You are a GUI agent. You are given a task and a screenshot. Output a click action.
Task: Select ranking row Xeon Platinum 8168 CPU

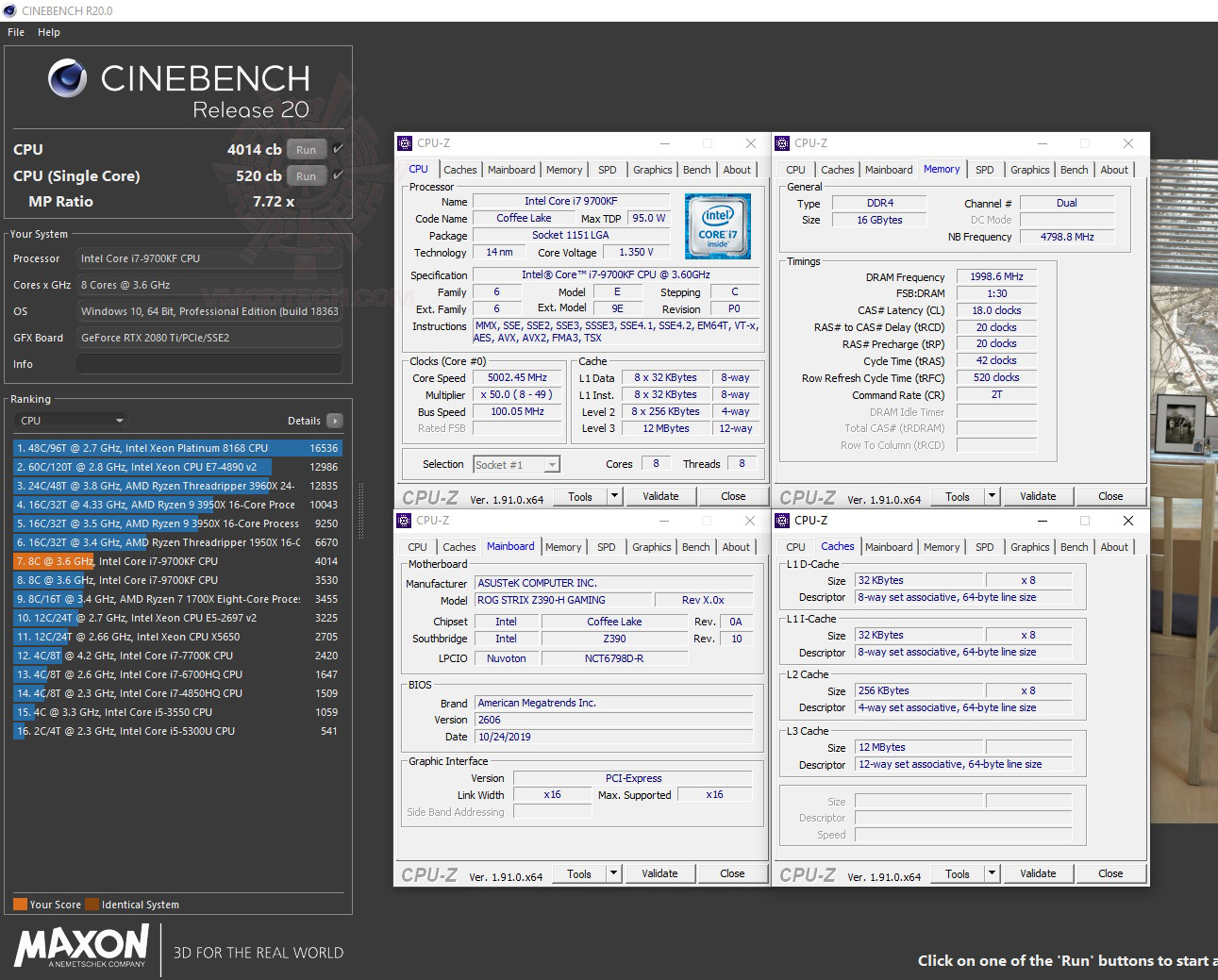tap(177, 448)
